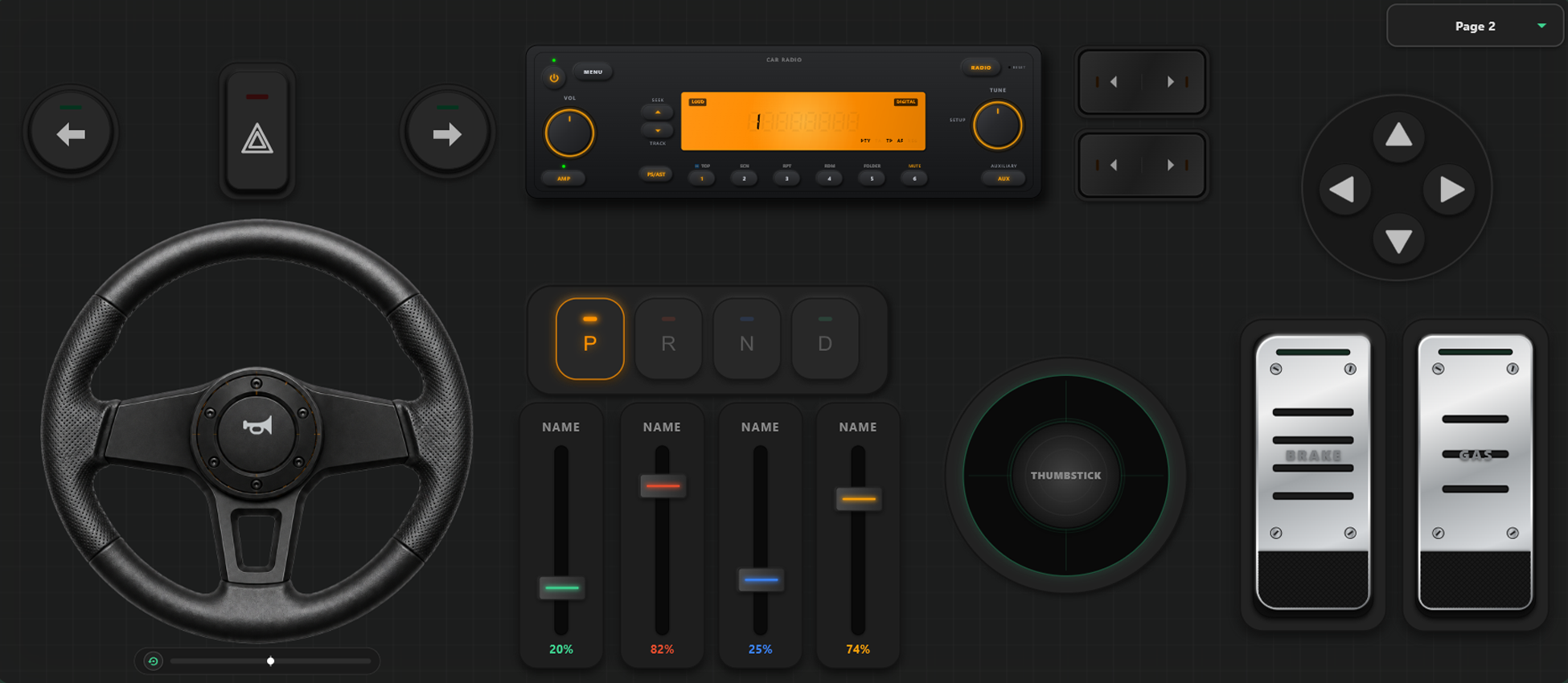
Task: Click the DIGITAL indicator on display
Action: 905,102
